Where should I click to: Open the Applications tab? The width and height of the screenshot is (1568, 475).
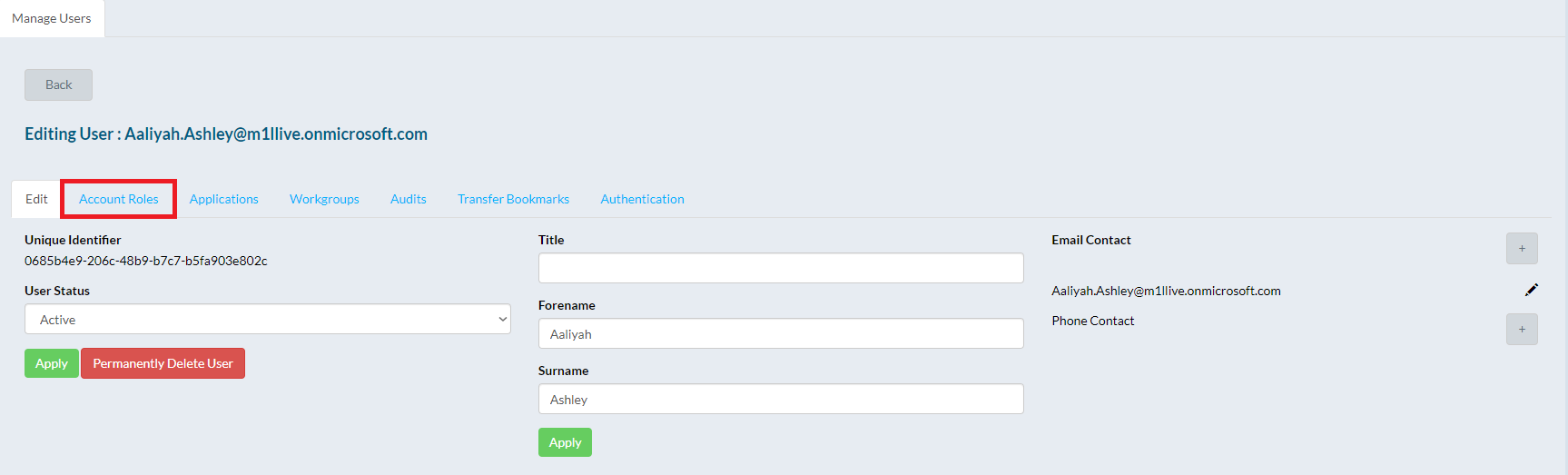click(224, 199)
